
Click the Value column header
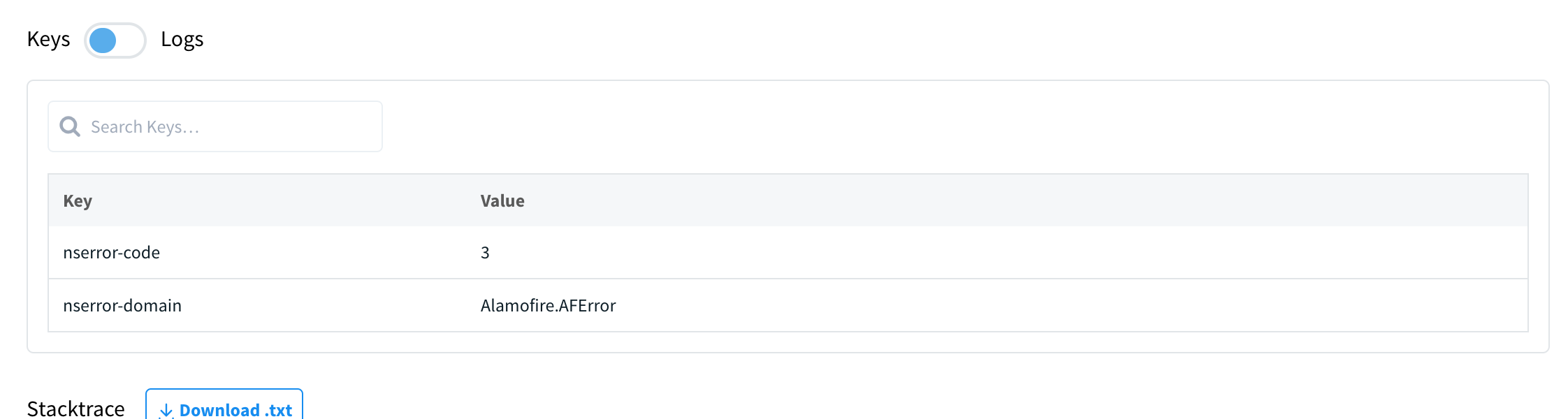tap(502, 200)
